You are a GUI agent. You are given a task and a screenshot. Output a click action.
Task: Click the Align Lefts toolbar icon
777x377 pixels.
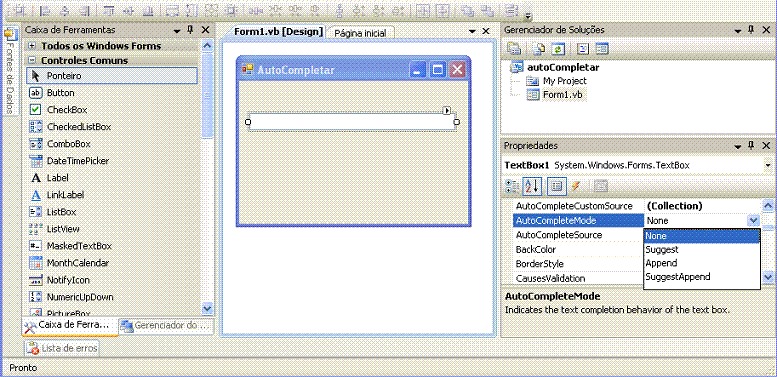tap(44, 10)
